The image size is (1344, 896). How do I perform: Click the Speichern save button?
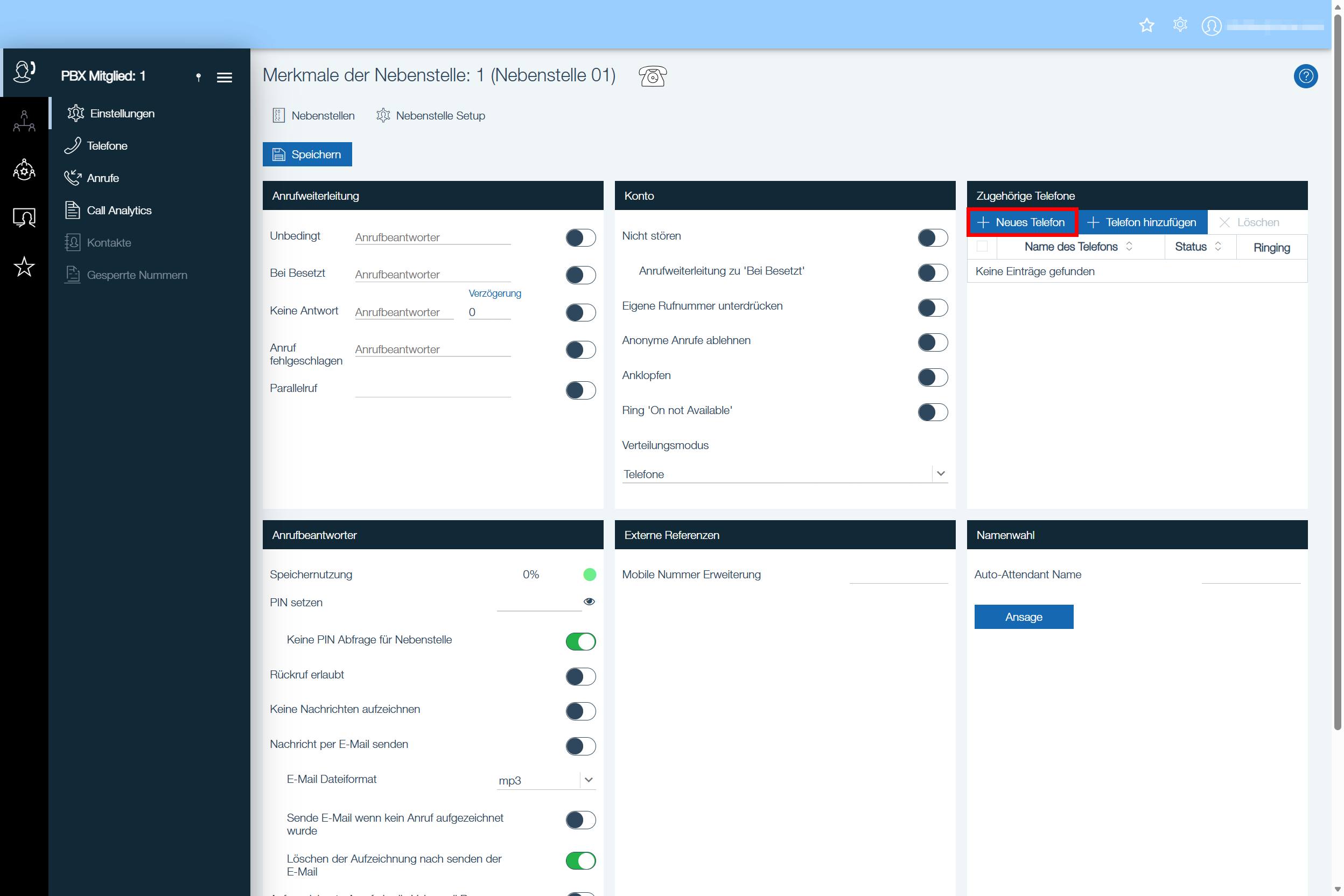307,155
